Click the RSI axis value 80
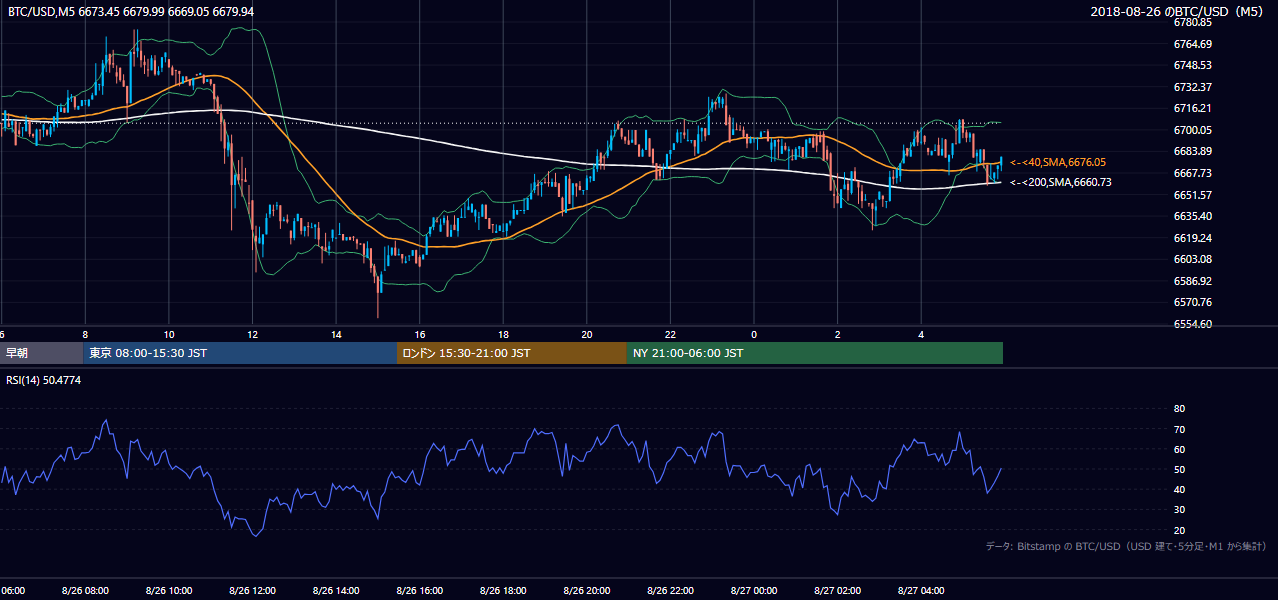The width and height of the screenshot is (1278, 600). click(1180, 409)
